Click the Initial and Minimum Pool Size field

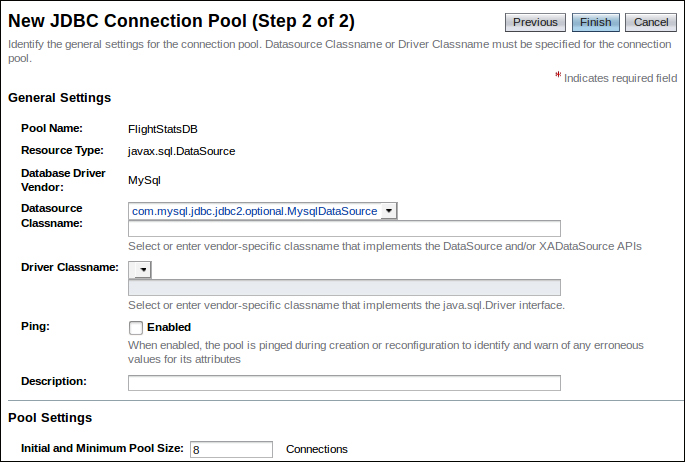click(231, 449)
